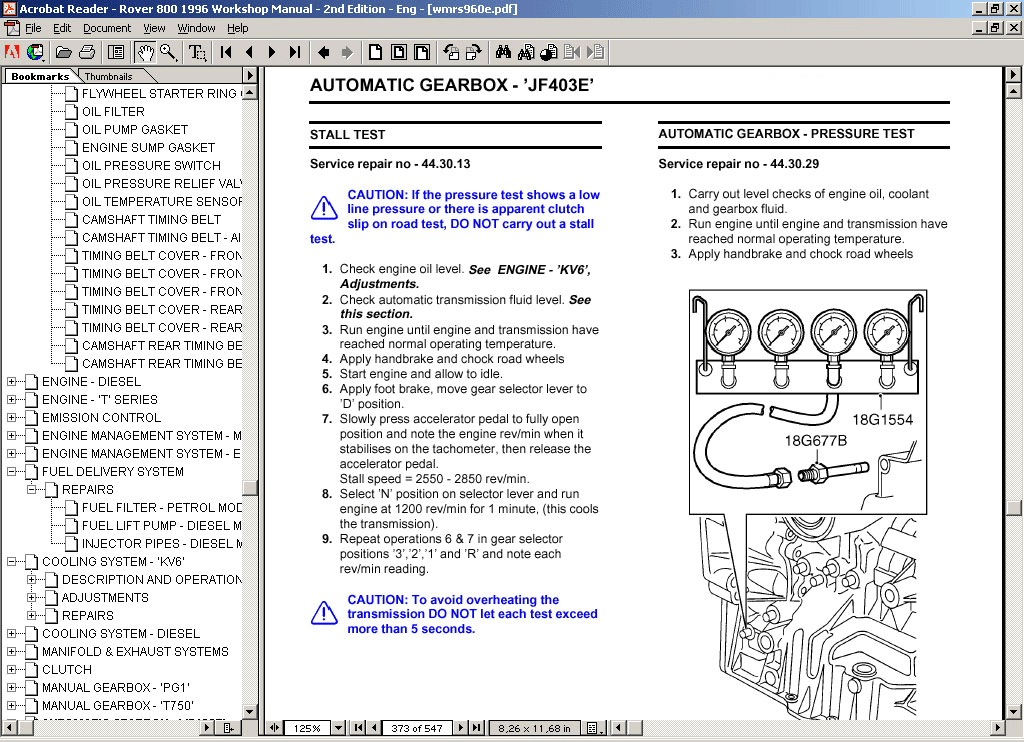Go to previous page from toolbar
Image resolution: width=1024 pixels, height=742 pixels.
pyautogui.click(x=249, y=52)
